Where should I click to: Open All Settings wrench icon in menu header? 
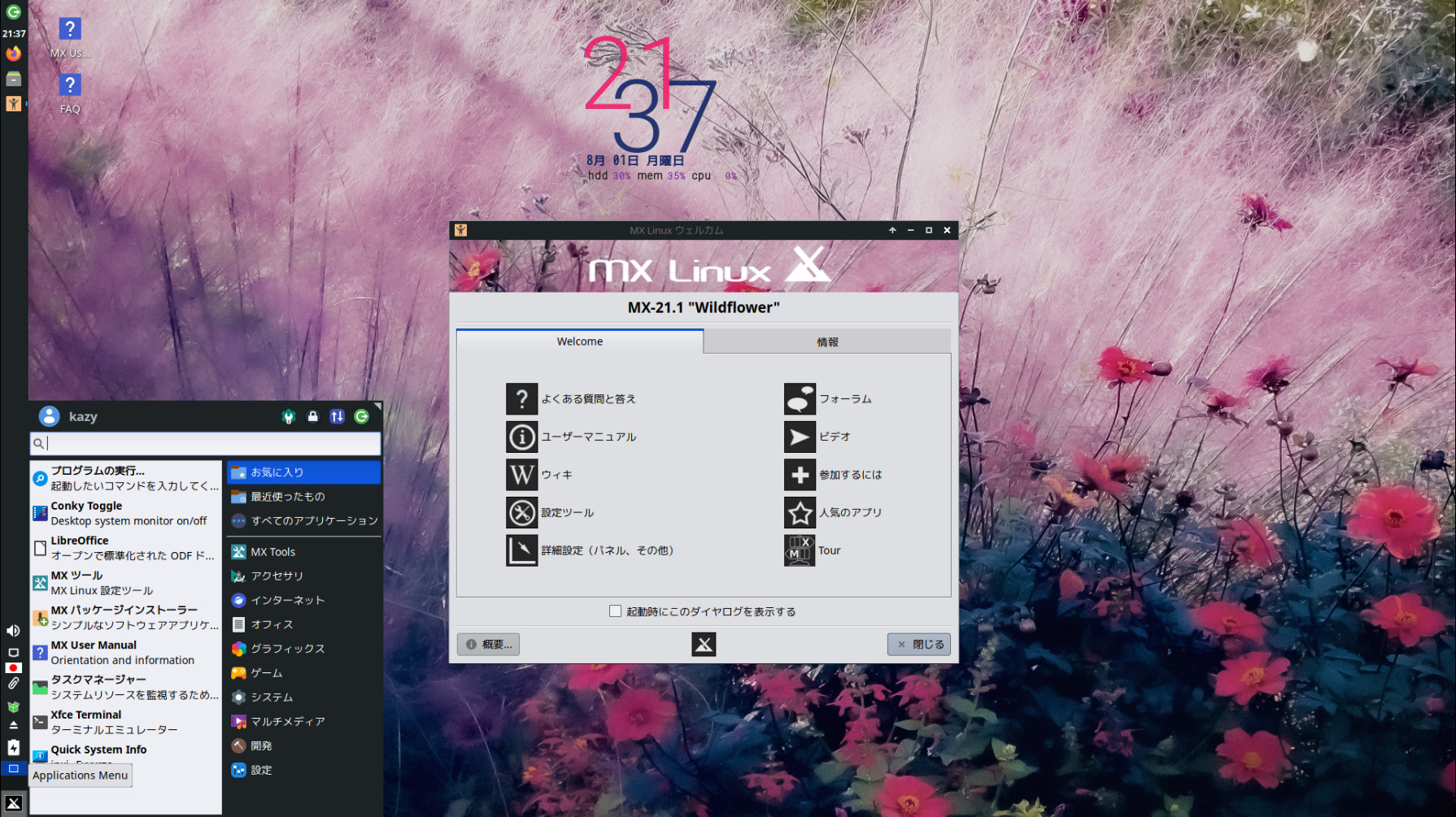pos(288,417)
